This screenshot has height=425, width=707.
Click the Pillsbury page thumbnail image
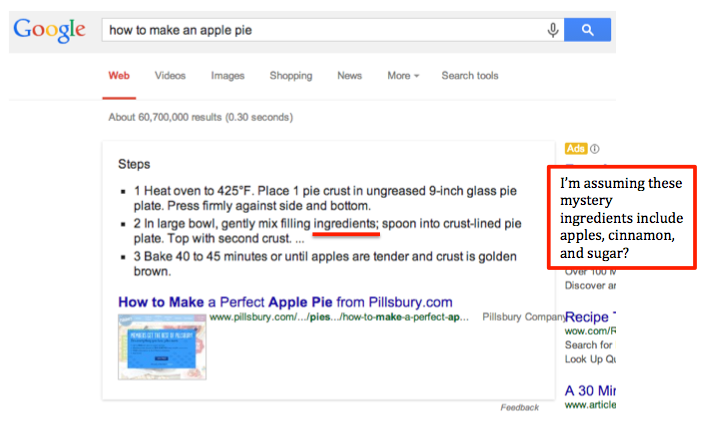(x=162, y=347)
